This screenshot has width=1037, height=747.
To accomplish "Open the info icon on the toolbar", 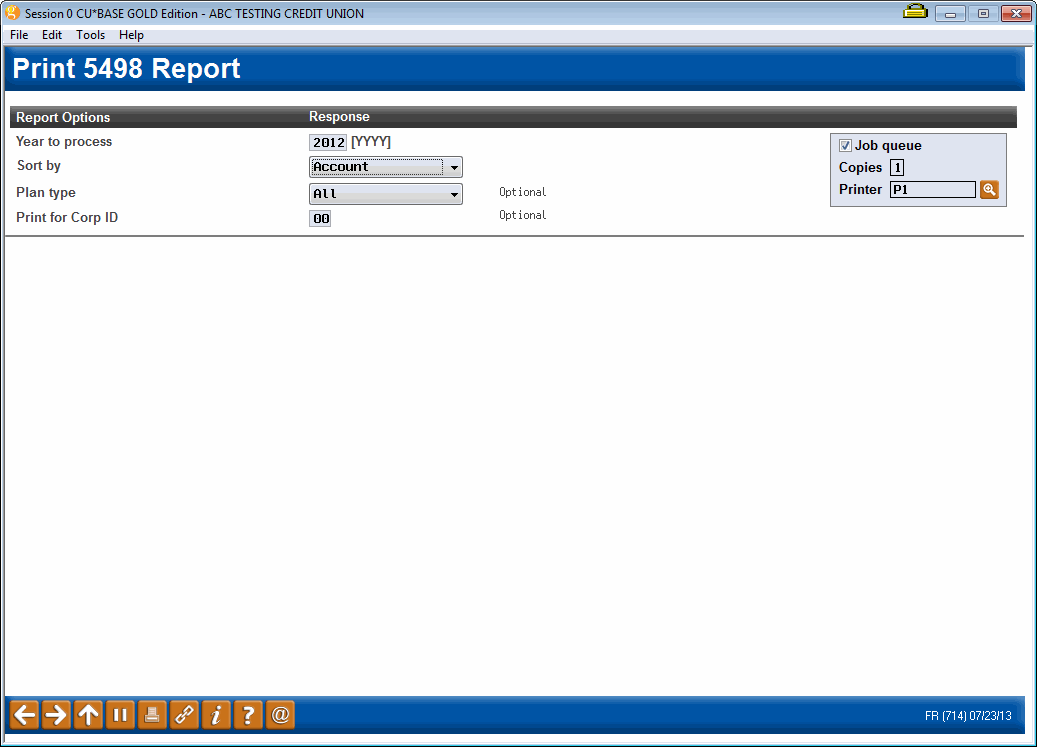I will [x=216, y=714].
